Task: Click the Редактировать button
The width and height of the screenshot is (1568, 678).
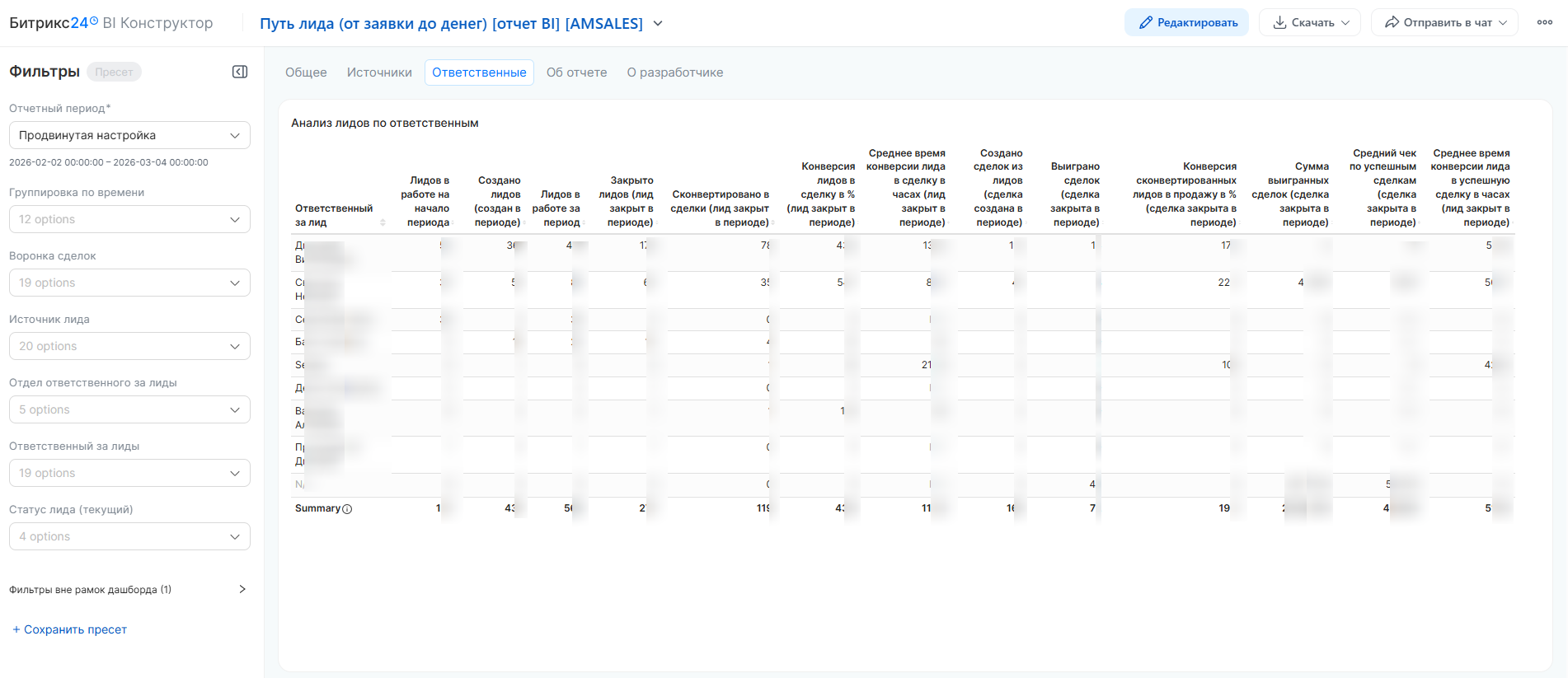Action: coord(1186,22)
